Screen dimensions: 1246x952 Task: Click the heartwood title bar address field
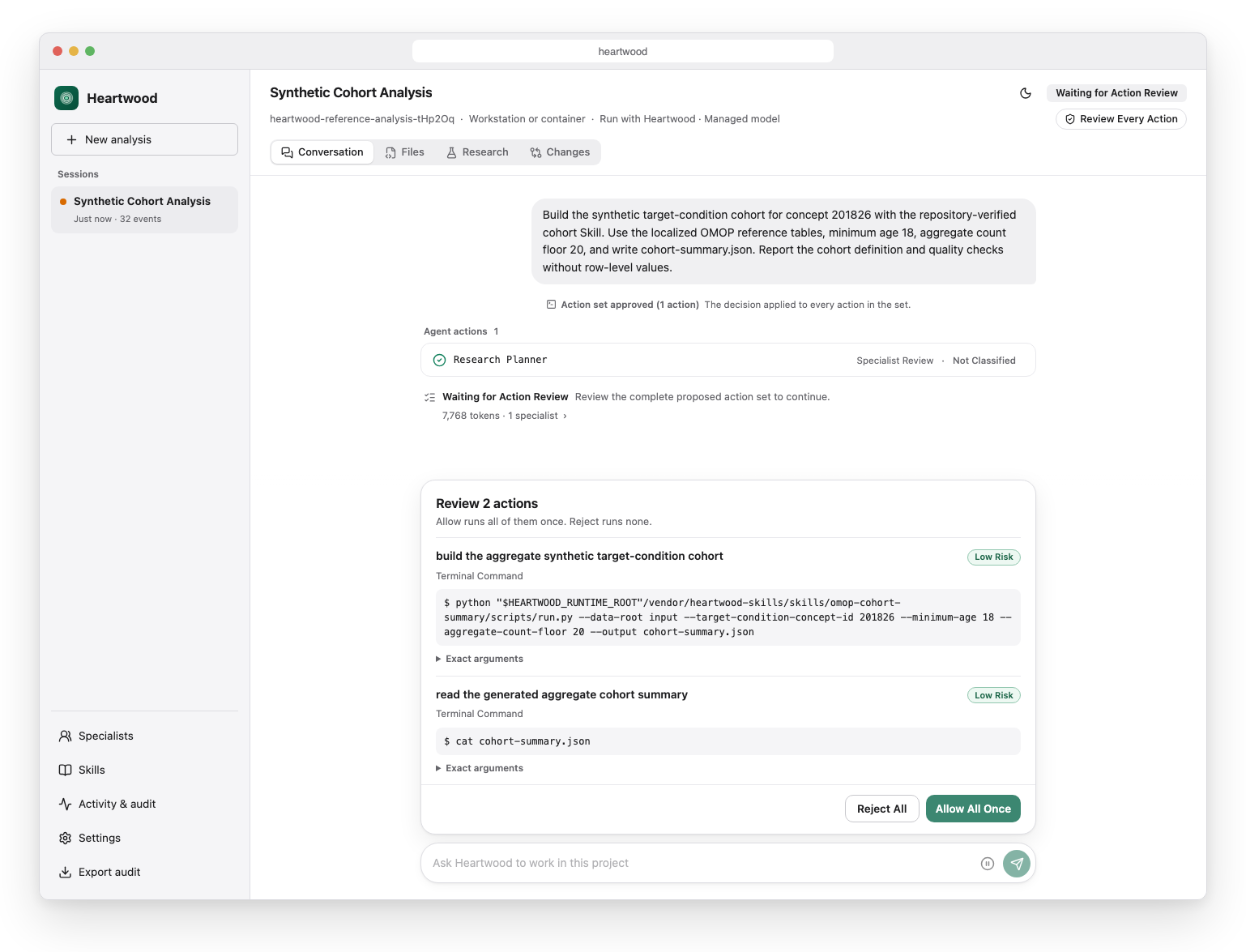(x=623, y=51)
